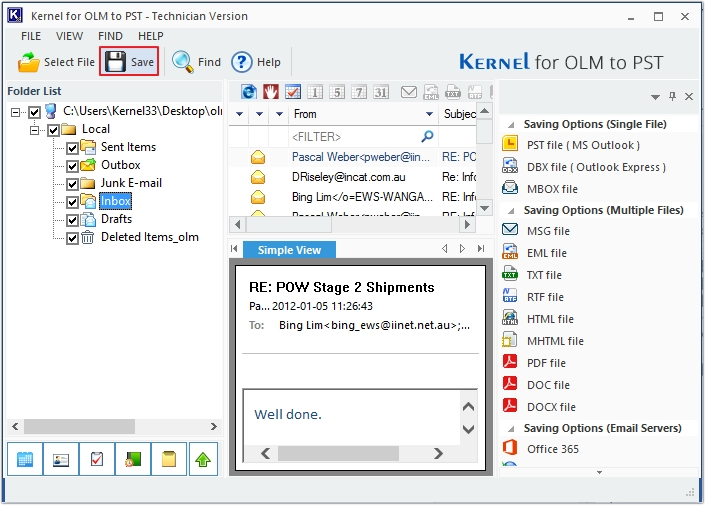
Task: Choose PDF file saving option
Action: pyautogui.click(x=534, y=362)
